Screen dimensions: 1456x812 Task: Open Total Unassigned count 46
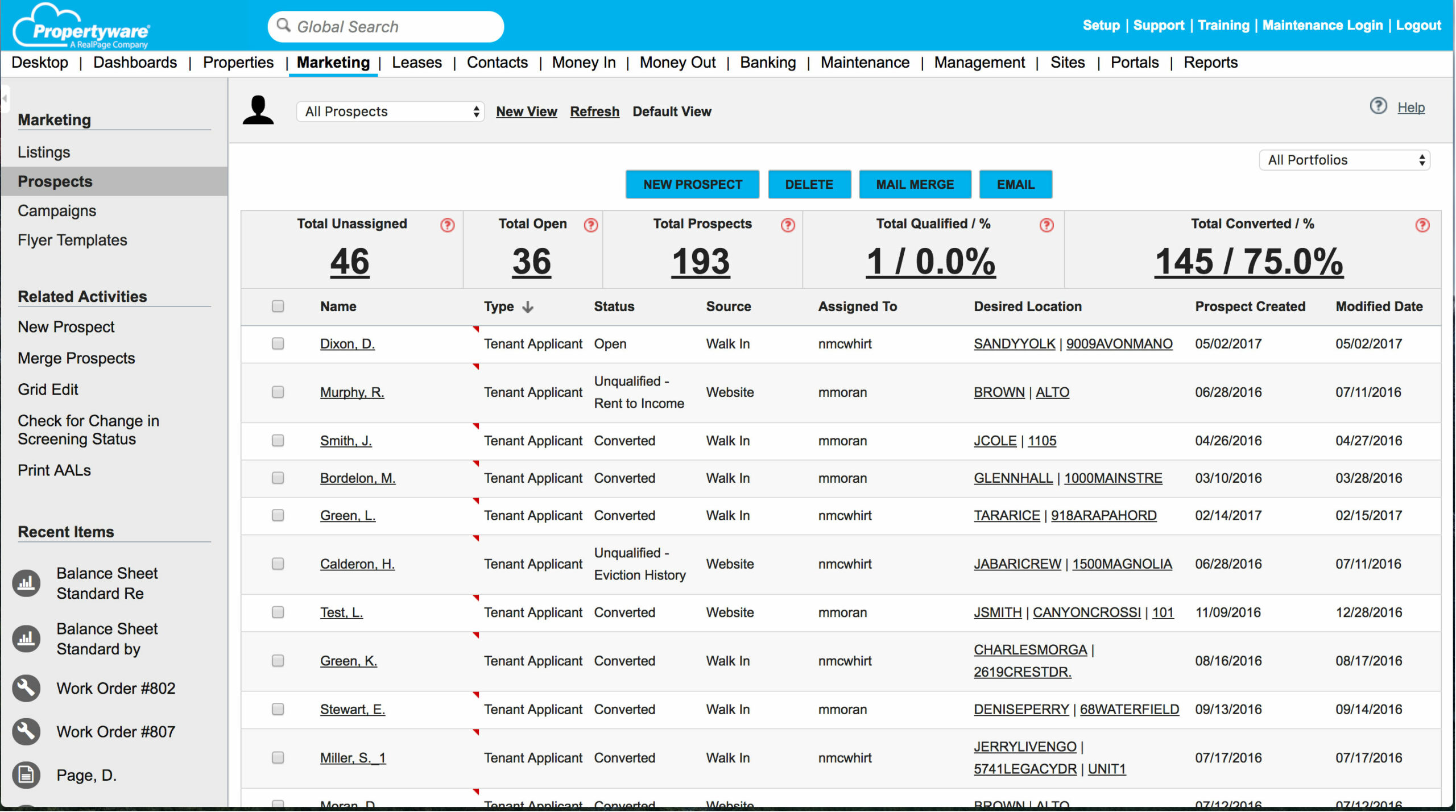point(350,262)
